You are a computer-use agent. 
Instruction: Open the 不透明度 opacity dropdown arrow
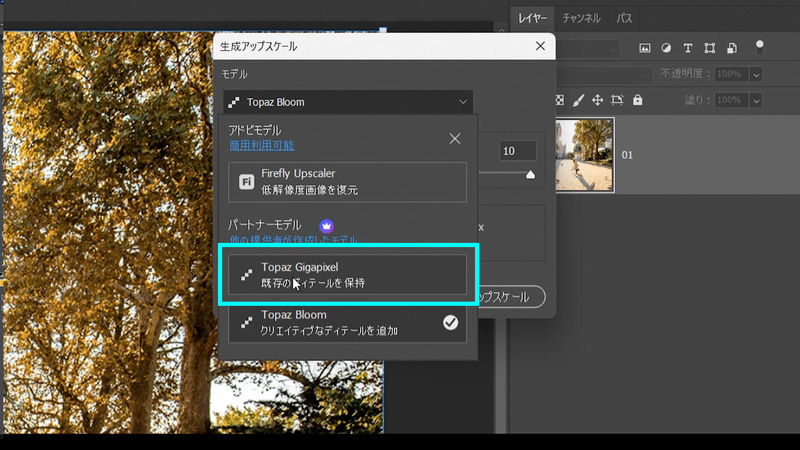(x=756, y=74)
